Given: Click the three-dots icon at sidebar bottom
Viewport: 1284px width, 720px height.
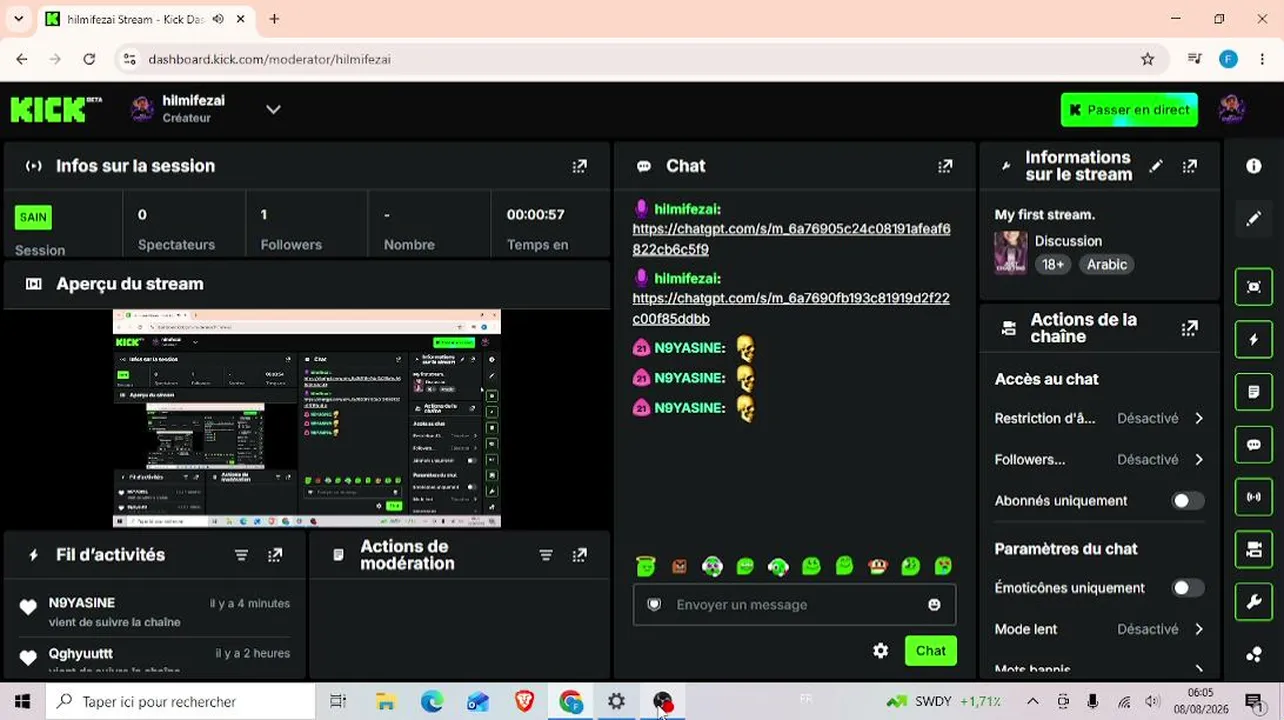Looking at the screenshot, I should [x=1254, y=655].
